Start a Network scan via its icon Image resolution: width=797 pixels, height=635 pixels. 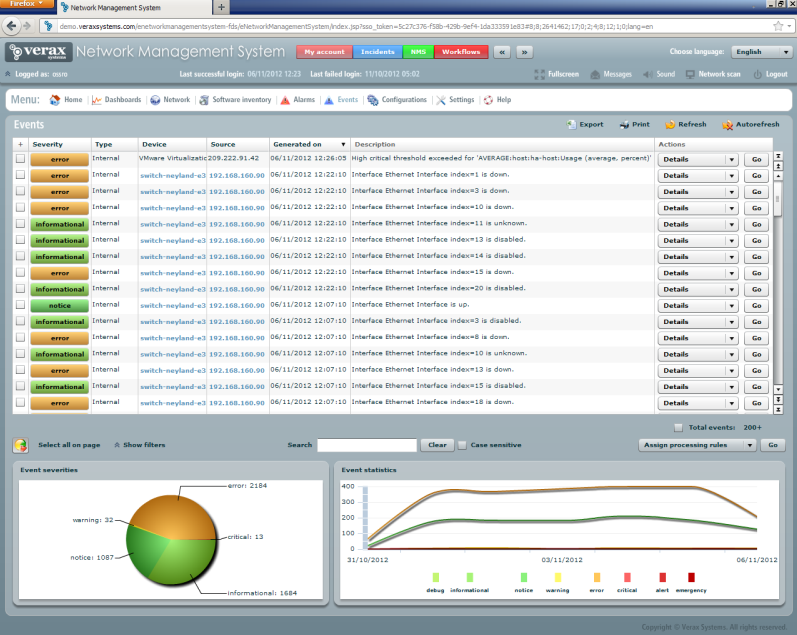tap(690, 74)
